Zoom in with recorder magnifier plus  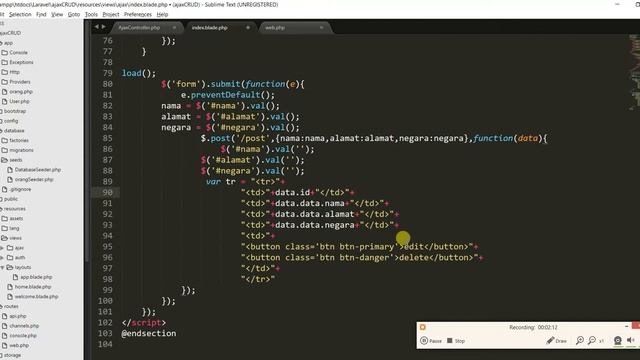click(580, 340)
